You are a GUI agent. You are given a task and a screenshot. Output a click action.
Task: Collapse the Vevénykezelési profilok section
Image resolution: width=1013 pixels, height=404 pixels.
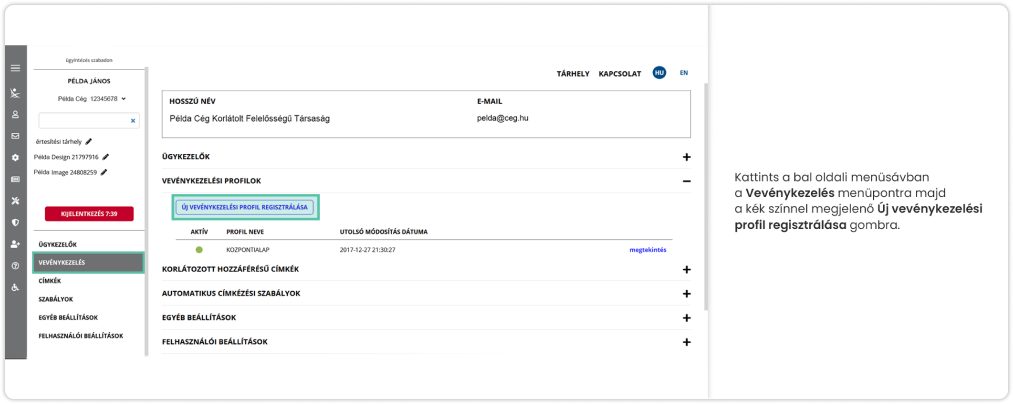(686, 181)
